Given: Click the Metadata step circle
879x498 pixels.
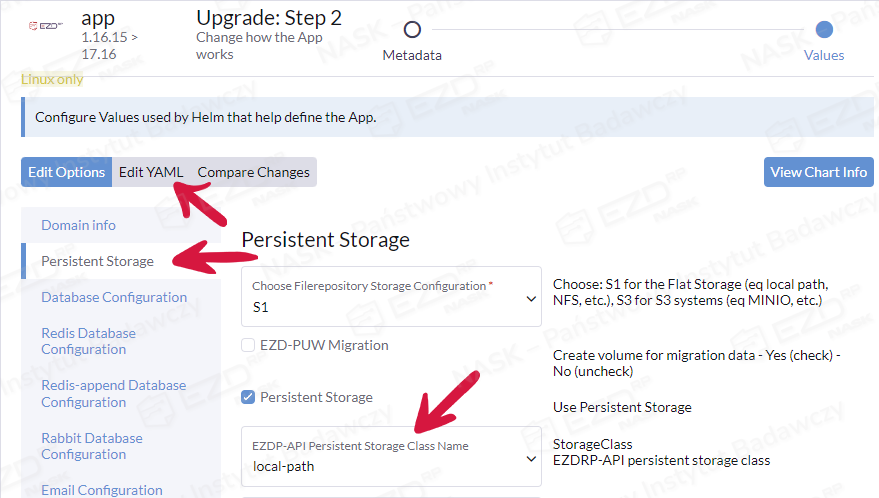Looking at the screenshot, I should click(412, 30).
